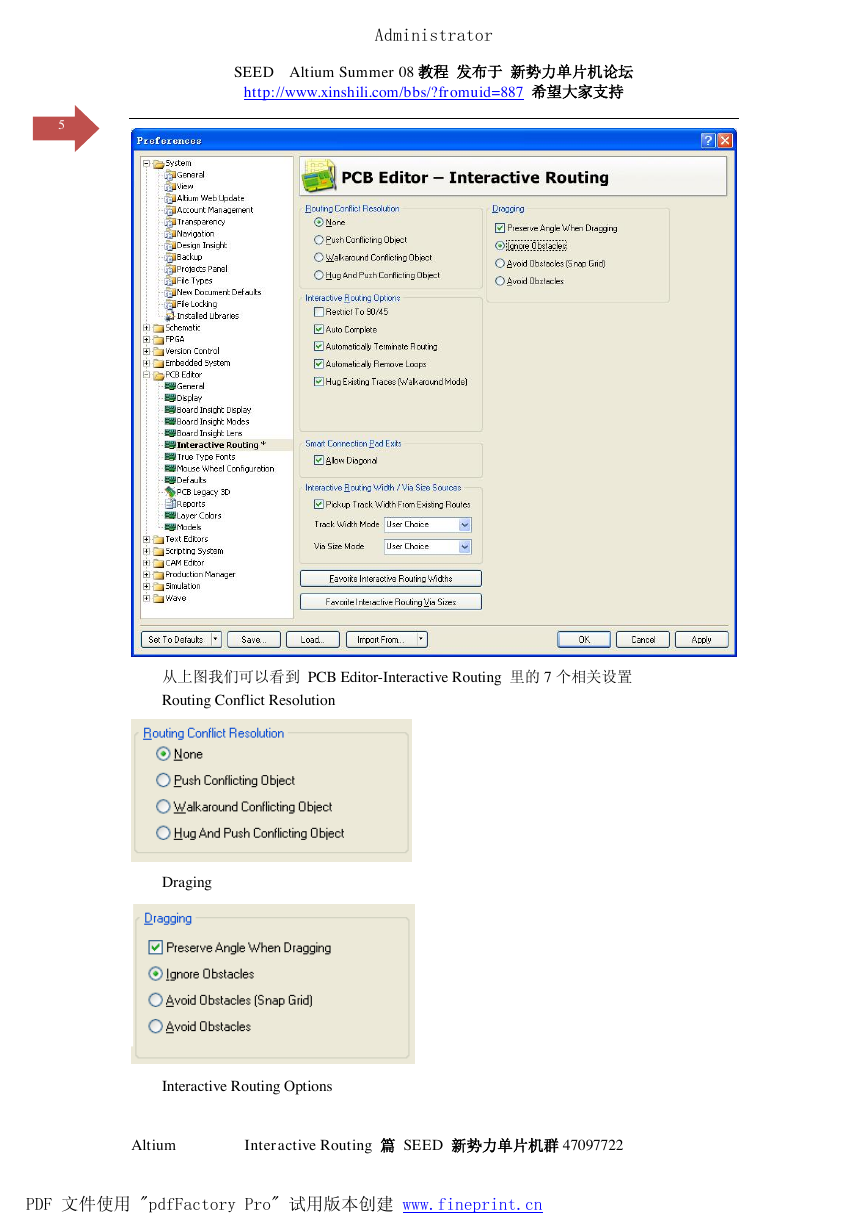Select Avoid Obstacles (Snap Grid) in Preferences dialog

pos(500,264)
